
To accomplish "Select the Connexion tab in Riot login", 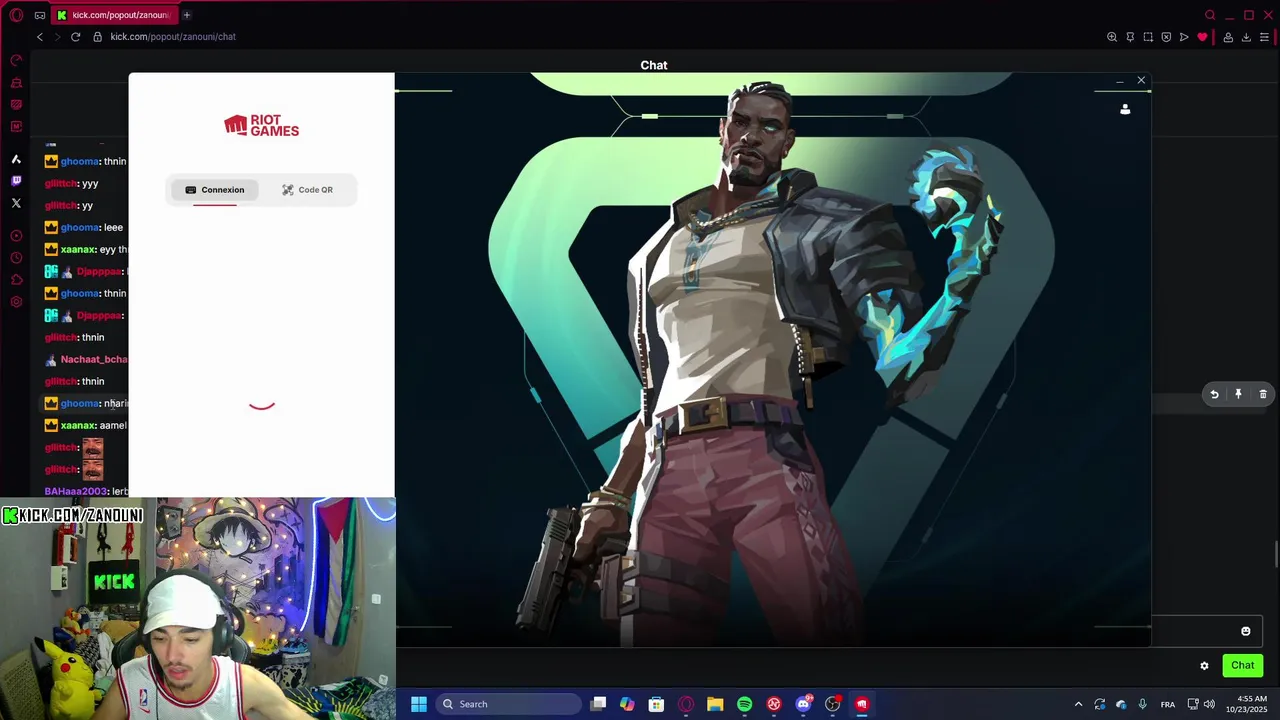I will [215, 190].
